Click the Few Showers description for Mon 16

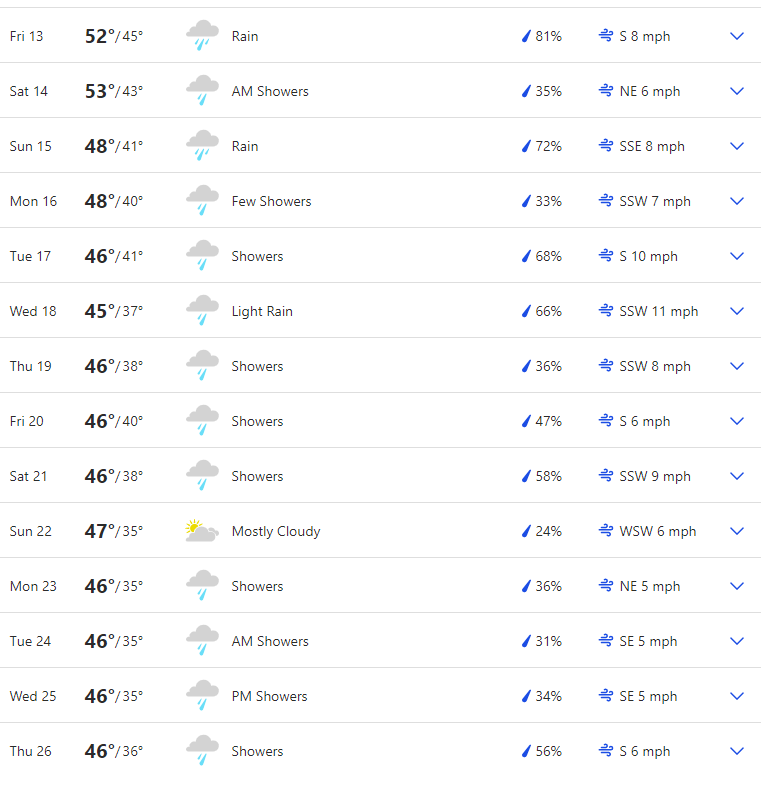click(x=271, y=201)
